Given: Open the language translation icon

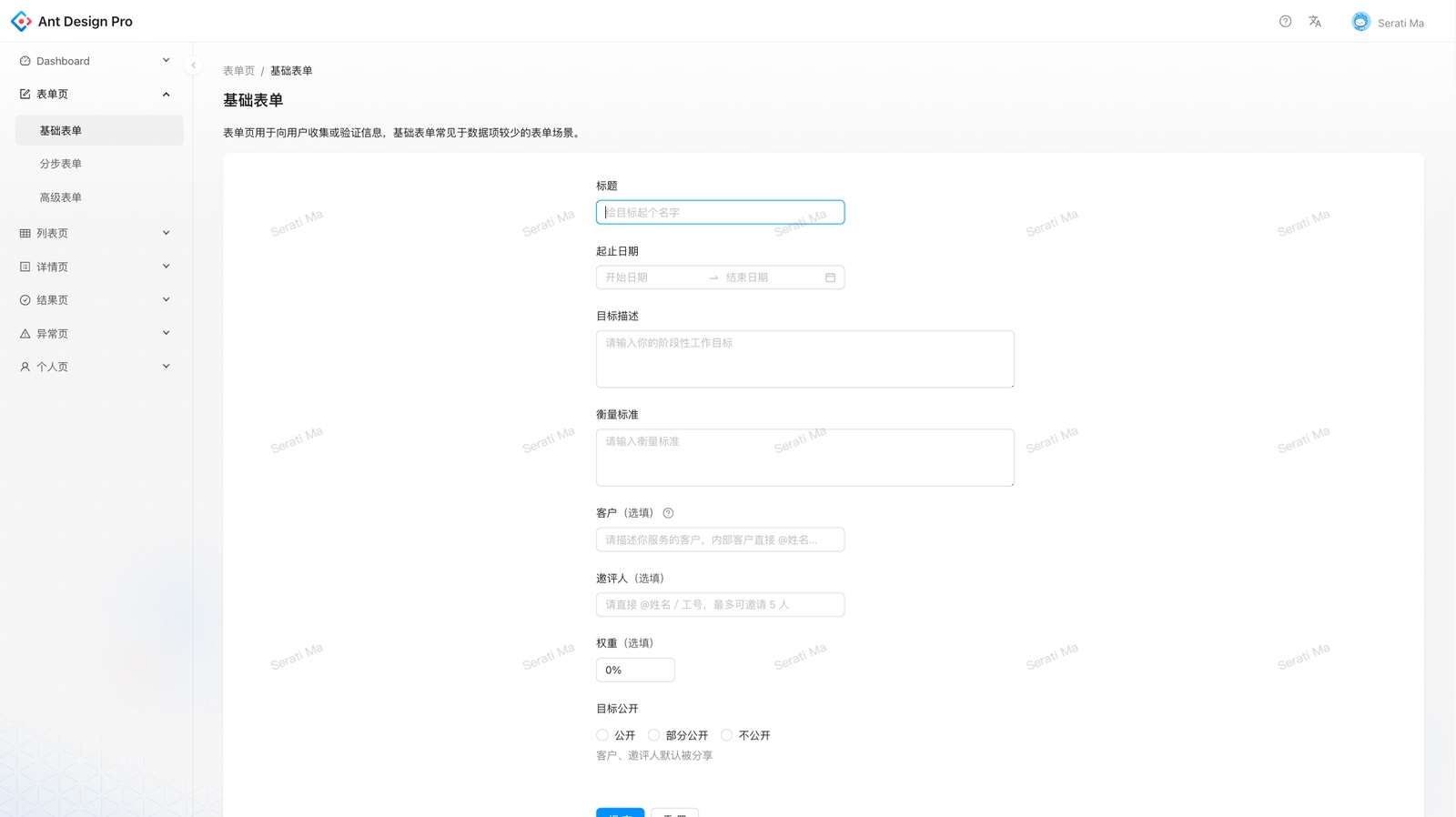Looking at the screenshot, I should [x=1315, y=21].
